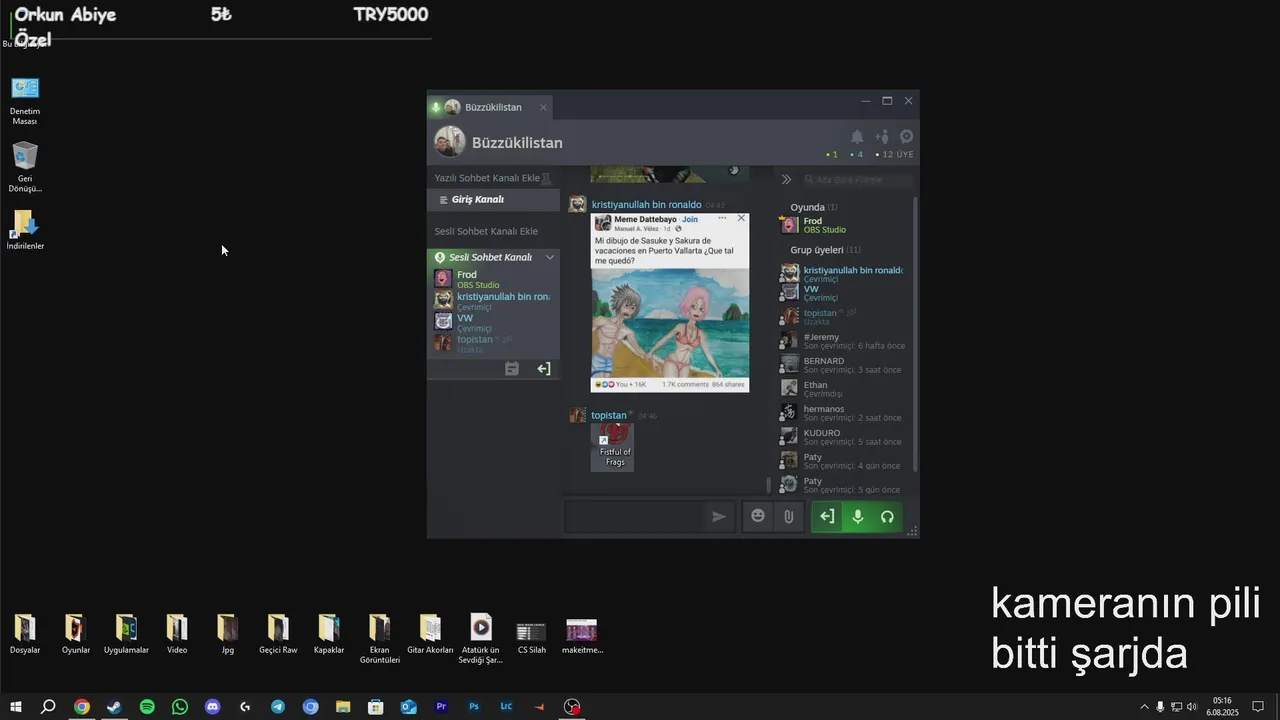Open the emoji picker

click(758, 516)
